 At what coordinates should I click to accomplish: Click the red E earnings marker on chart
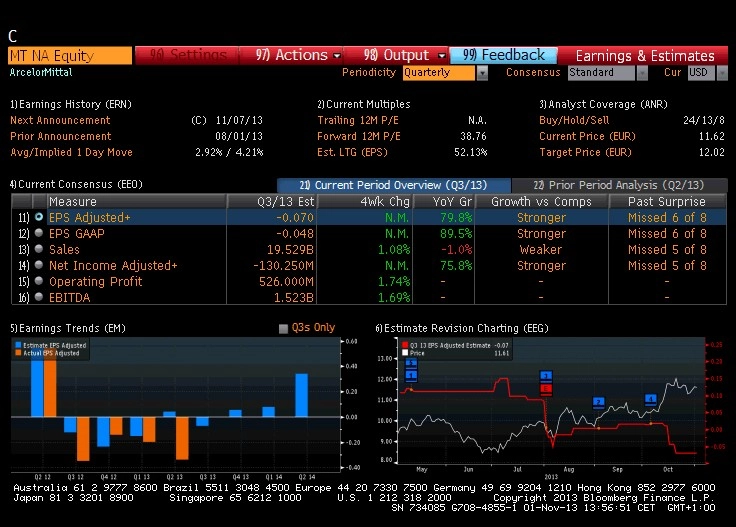pos(545,389)
